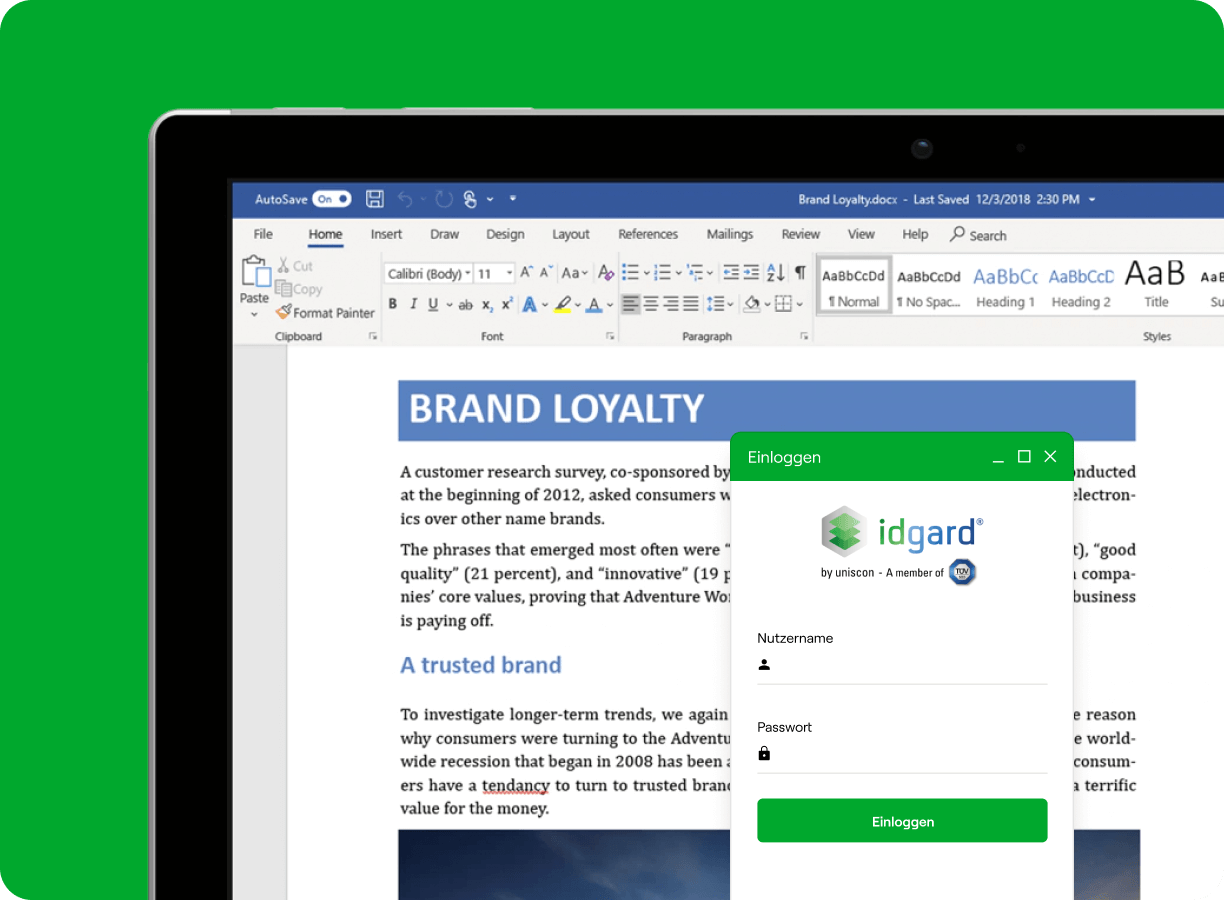Apply italic formatting

[x=414, y=301]
